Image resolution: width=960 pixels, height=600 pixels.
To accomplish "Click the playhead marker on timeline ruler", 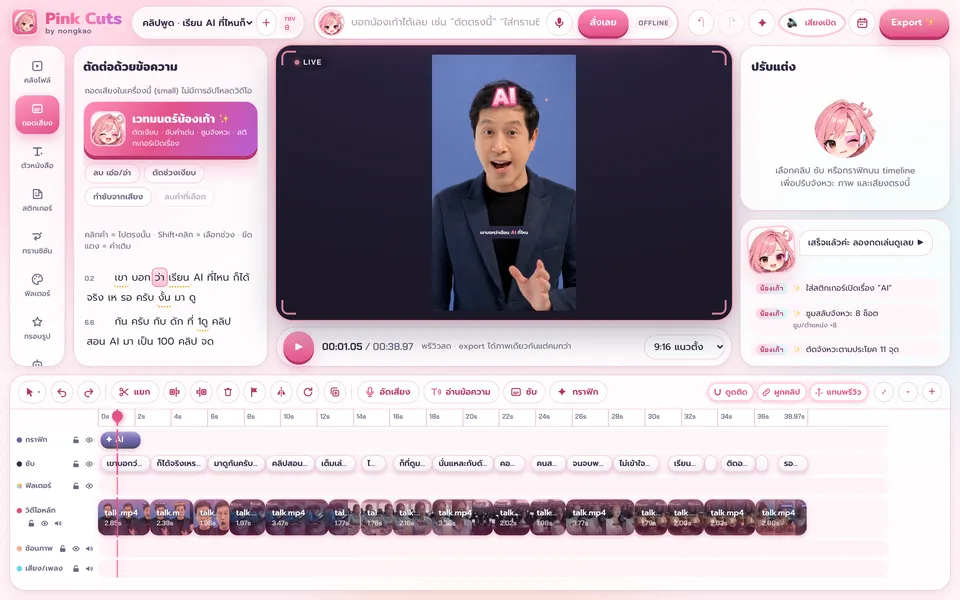I will 117,416.
